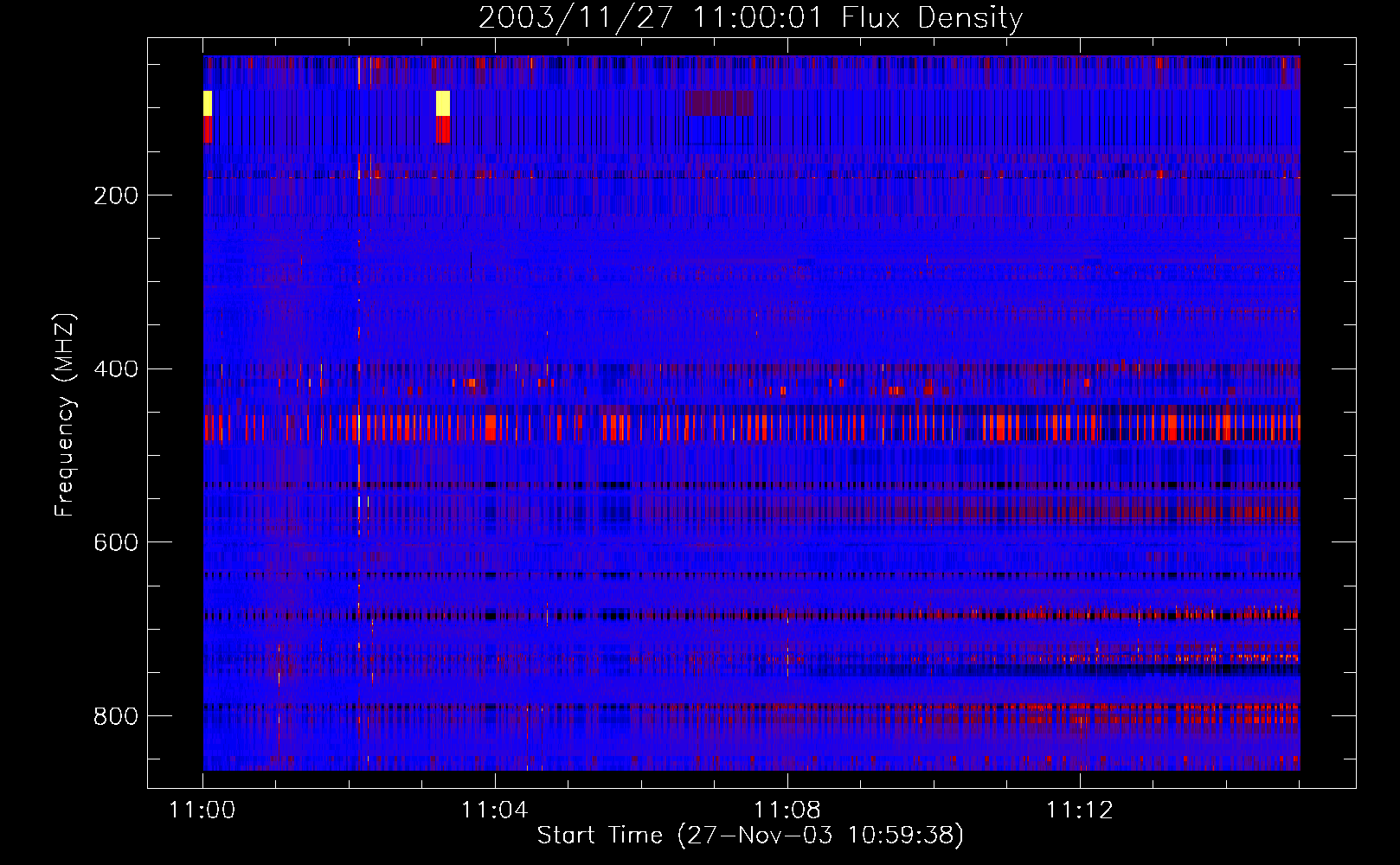Click the 11:12 time tick label
Image resolution: width=1400 pixels, height=865 pixels.
(x=1080, y=810)
